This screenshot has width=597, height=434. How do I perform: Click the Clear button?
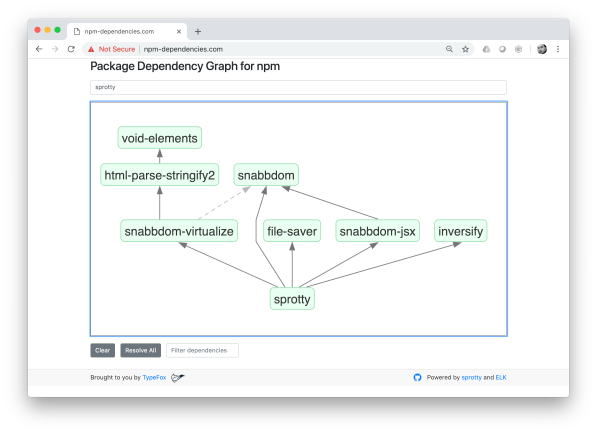[x=102, y=350]
